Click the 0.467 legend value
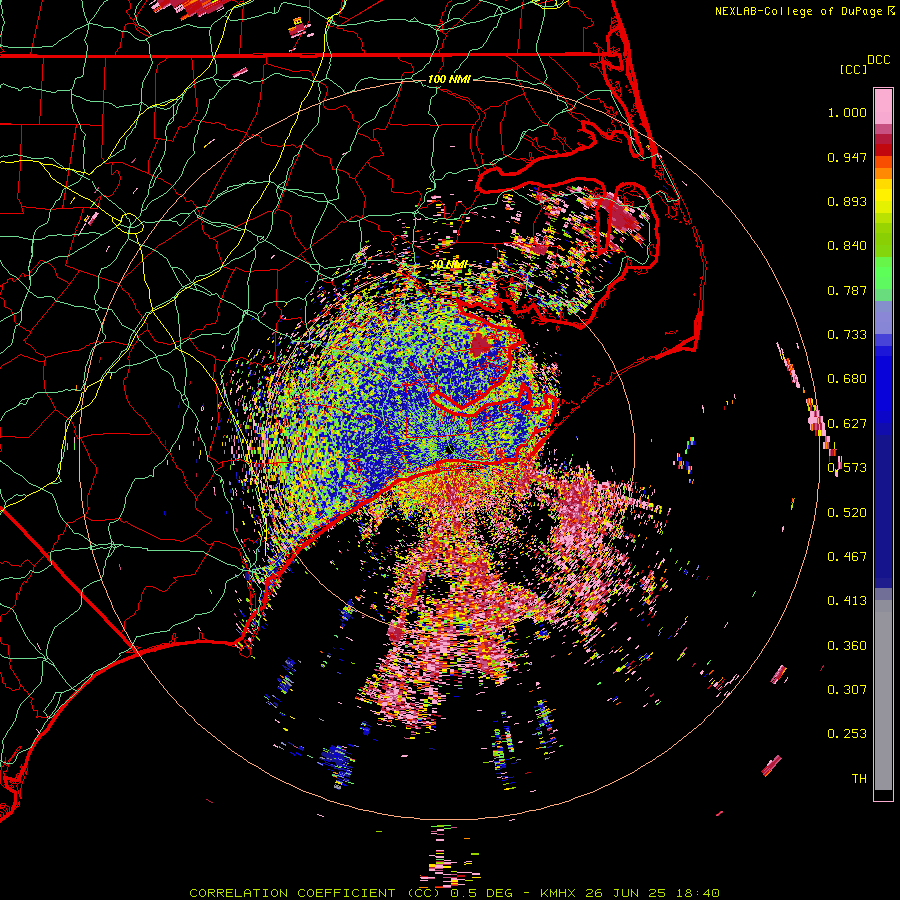900x900 pixels. pos(847,557)
